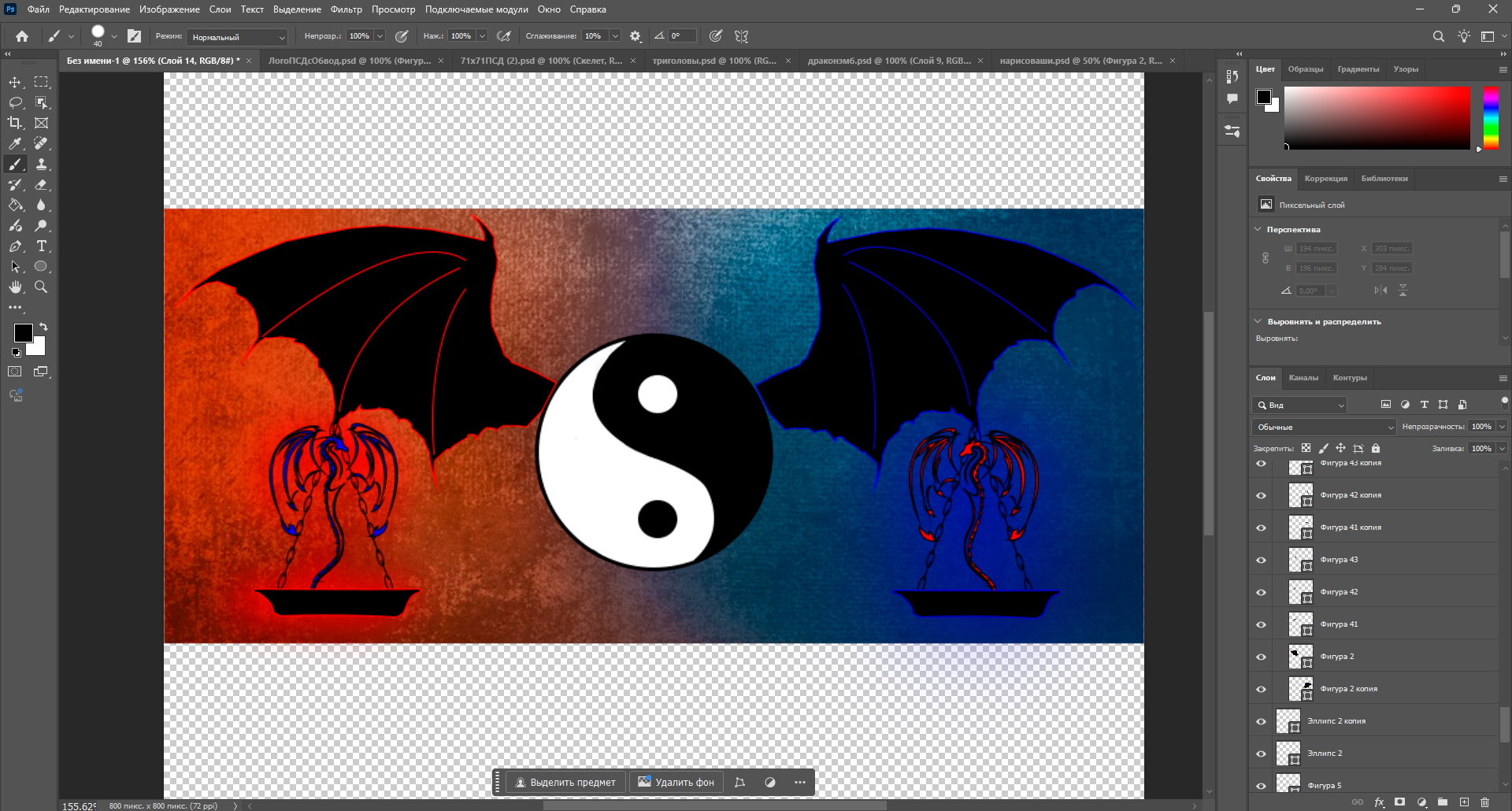
Task: Select the Dodge tool
Action: tap(42, 225)
